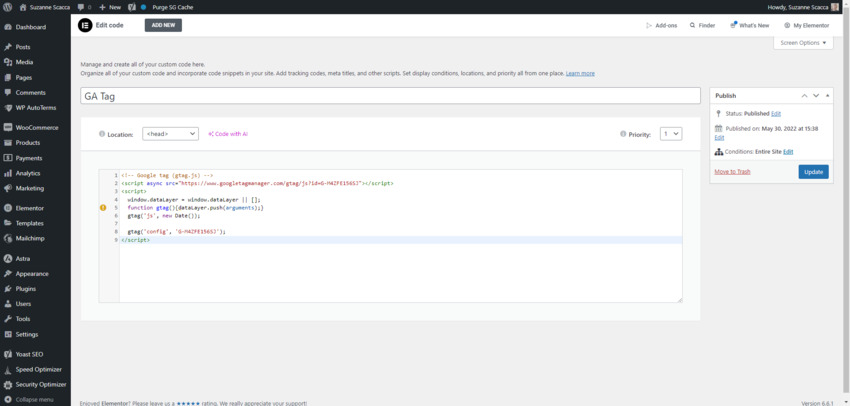Open the Location <head> dropdown
Screen dimensions: 850x406
(170, 134)
